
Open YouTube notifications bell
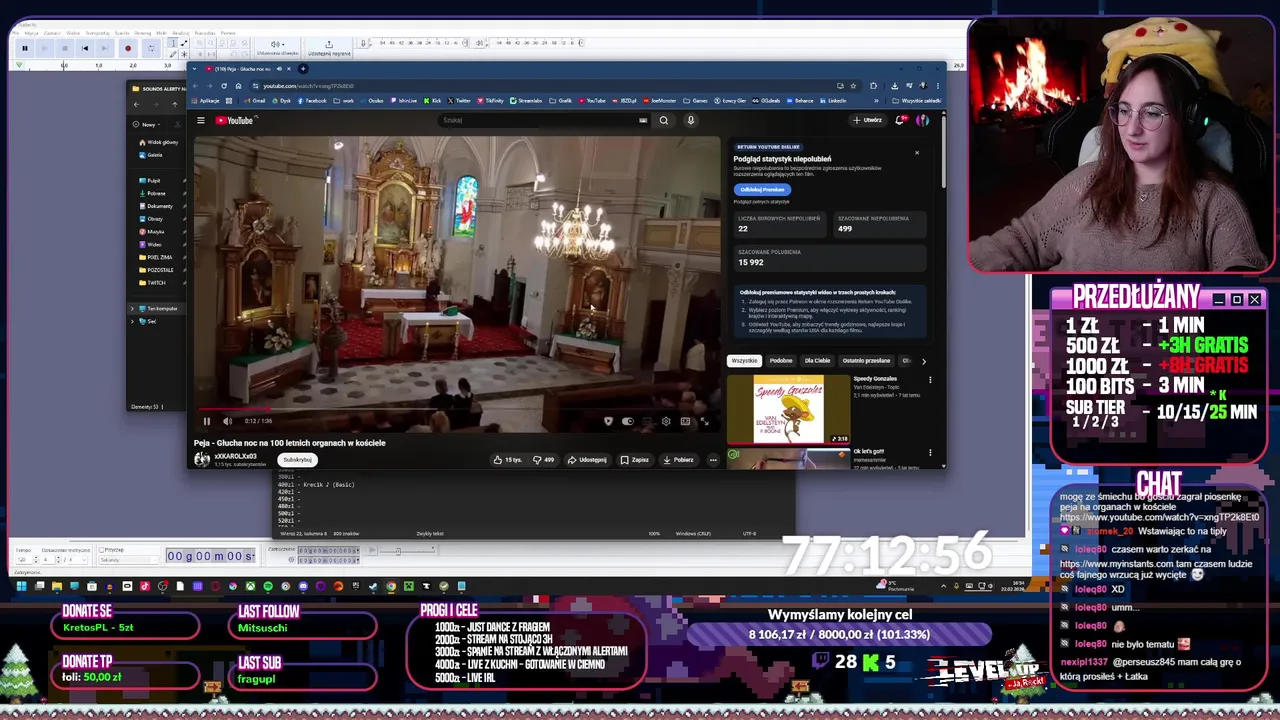(900, 120)
